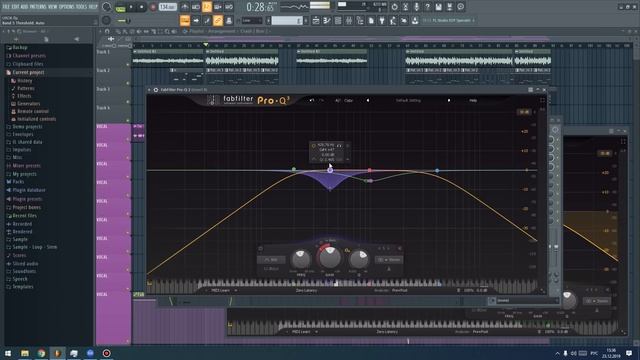The image size is (640, 360).
Task: Click the Gain knob of the band
Action: (329, 257)
